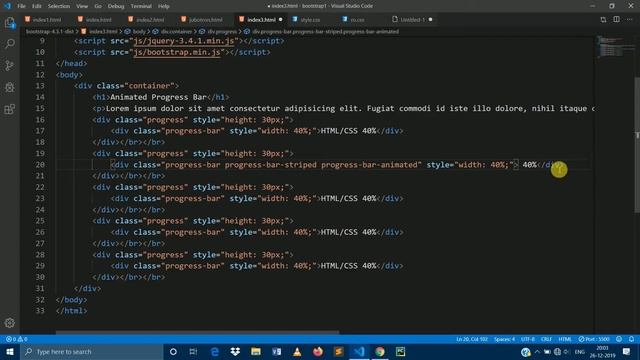Switch to the jubotron.html tab
This screenshot has width=640, height=360.
coord(205,20)
